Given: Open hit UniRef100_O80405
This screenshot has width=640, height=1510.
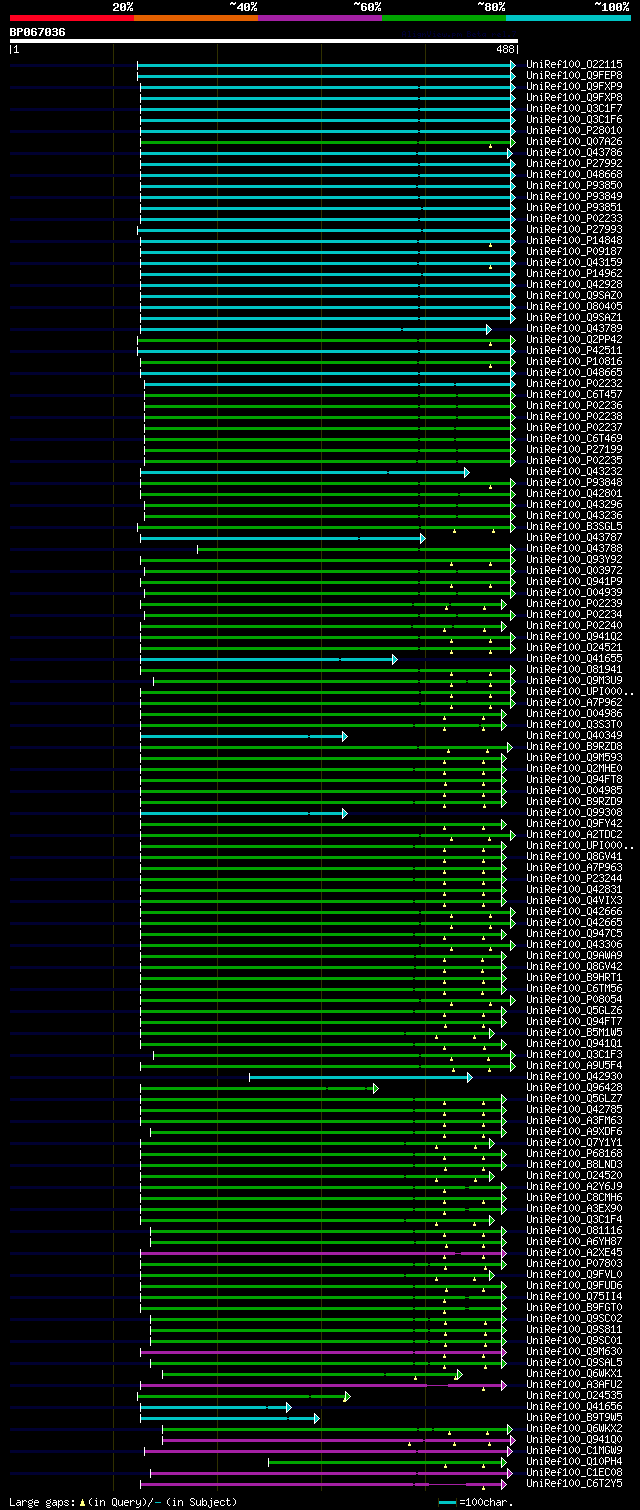Looking at the screenshot, I should click(x=574, y=306).
